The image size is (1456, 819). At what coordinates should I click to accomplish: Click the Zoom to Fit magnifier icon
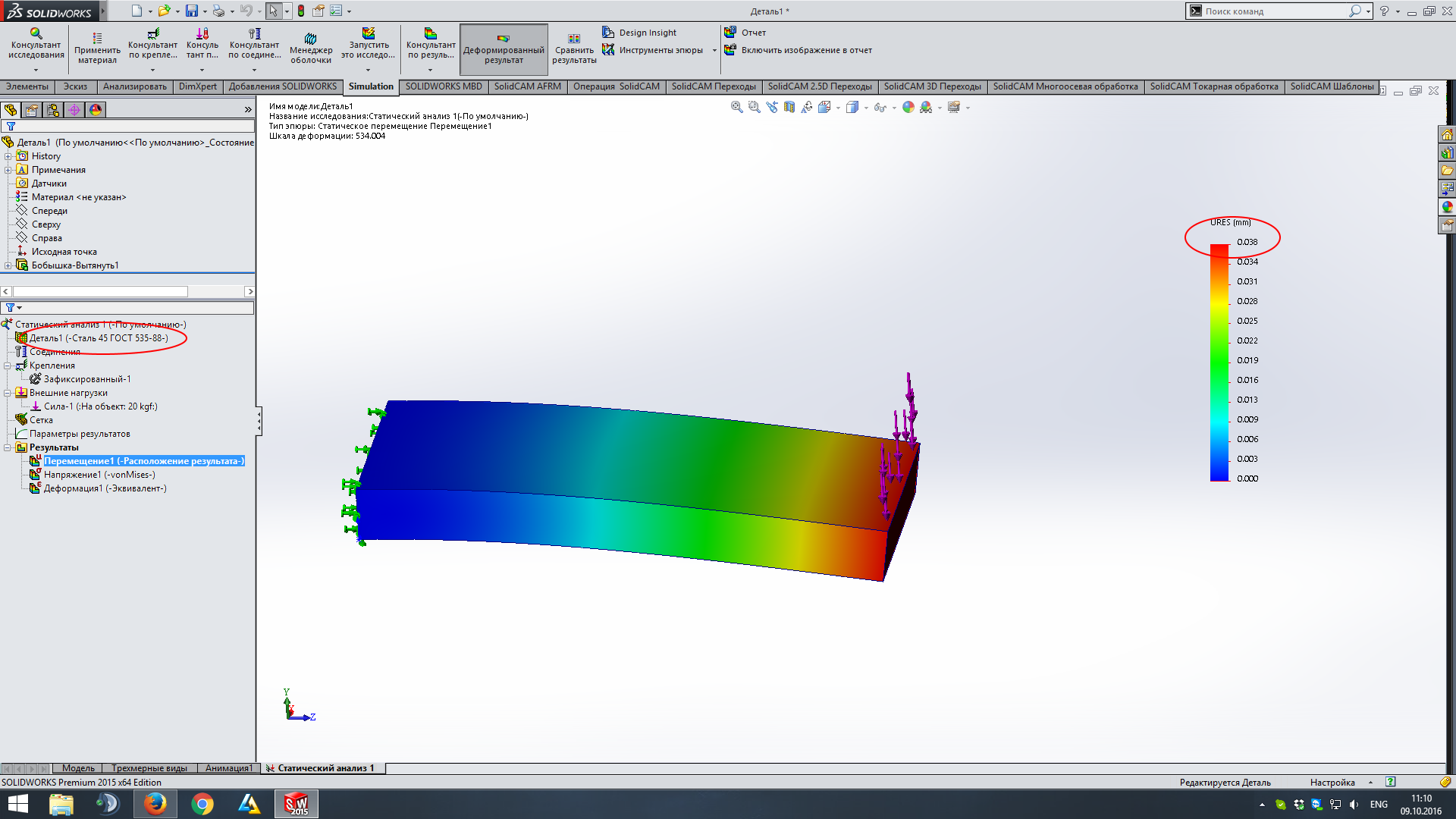(x=736, y=108)
